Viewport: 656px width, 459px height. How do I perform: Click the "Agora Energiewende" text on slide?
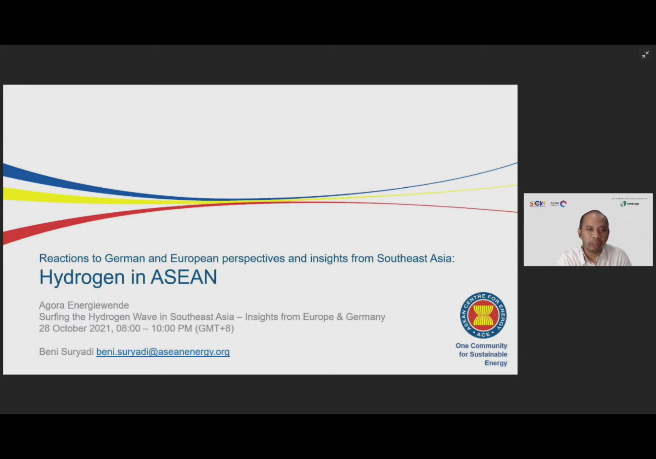[84, 305]
